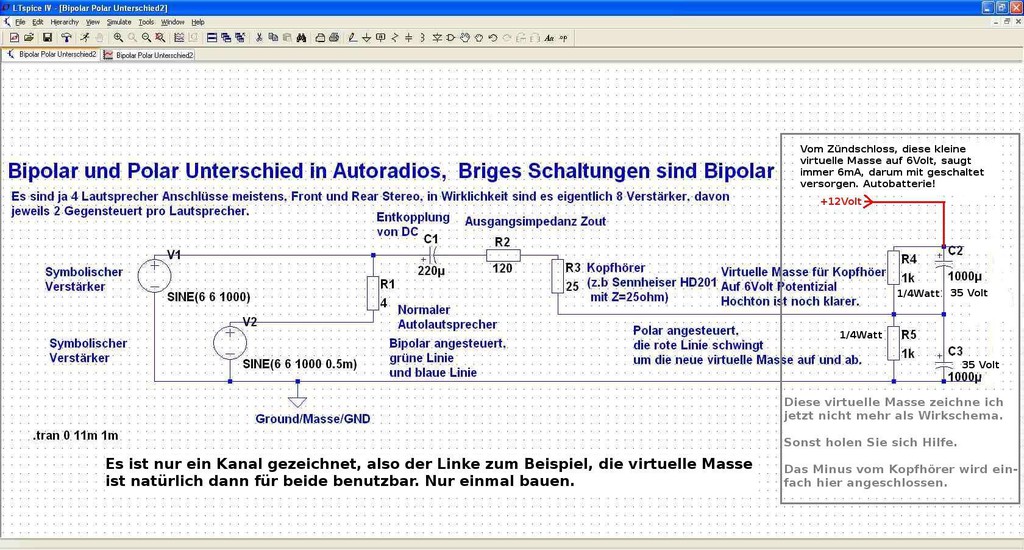Place a Capacitor from toolbar

click(409, 38)
